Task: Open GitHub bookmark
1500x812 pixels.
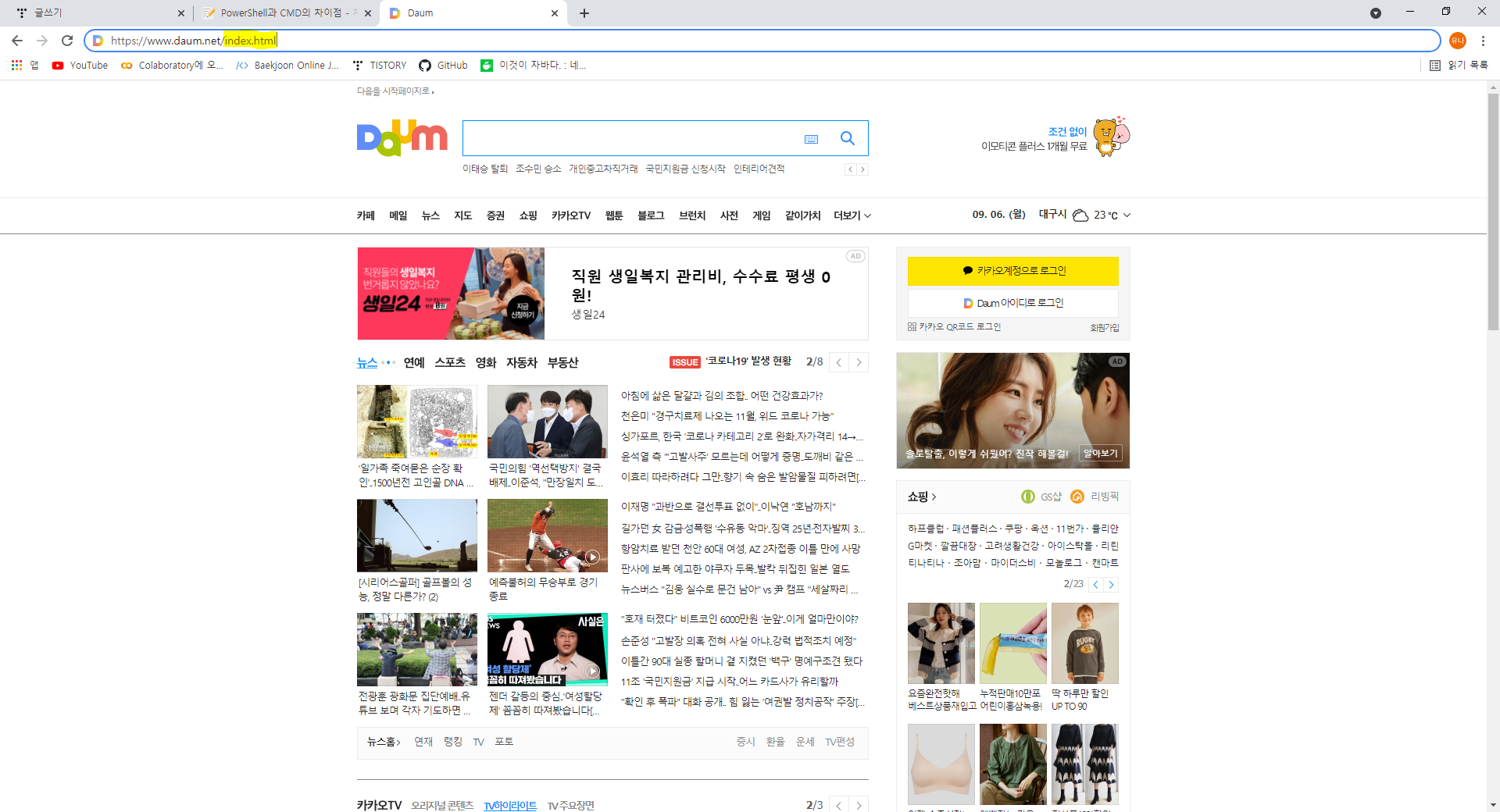Action: pyautogui.click(x=443, y=66)
